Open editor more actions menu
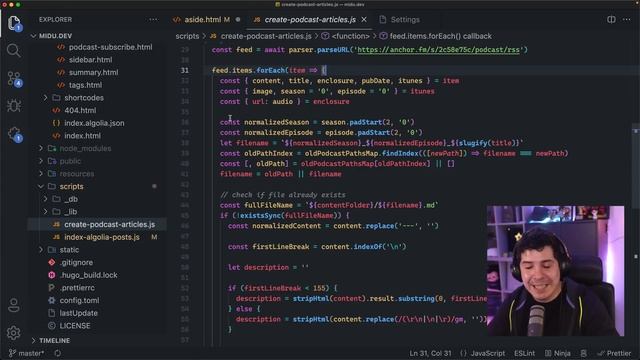Viewport: 640px width, 360px height. coord(627,20)
